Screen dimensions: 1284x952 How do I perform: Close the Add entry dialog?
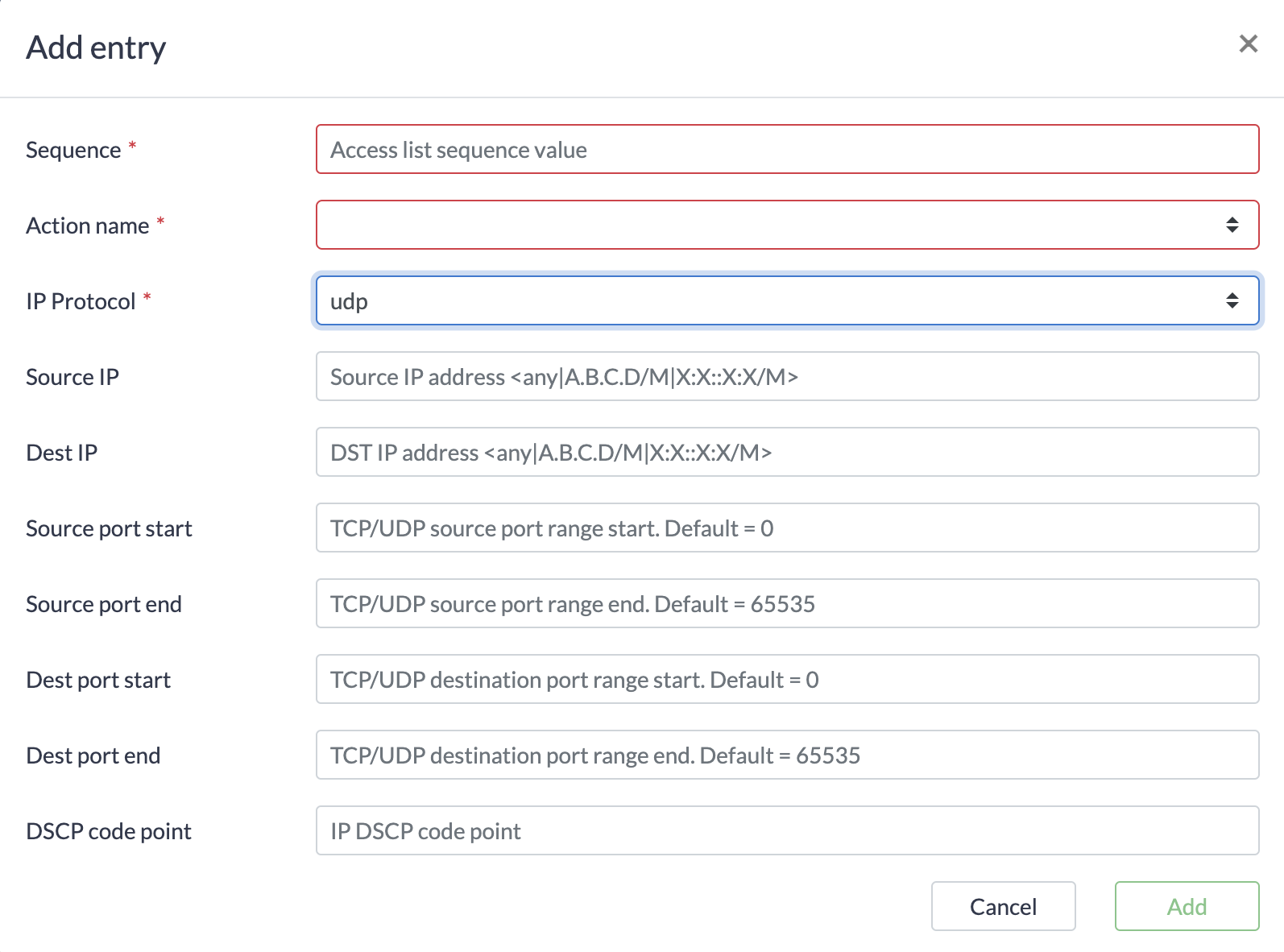pos(1248,43)
